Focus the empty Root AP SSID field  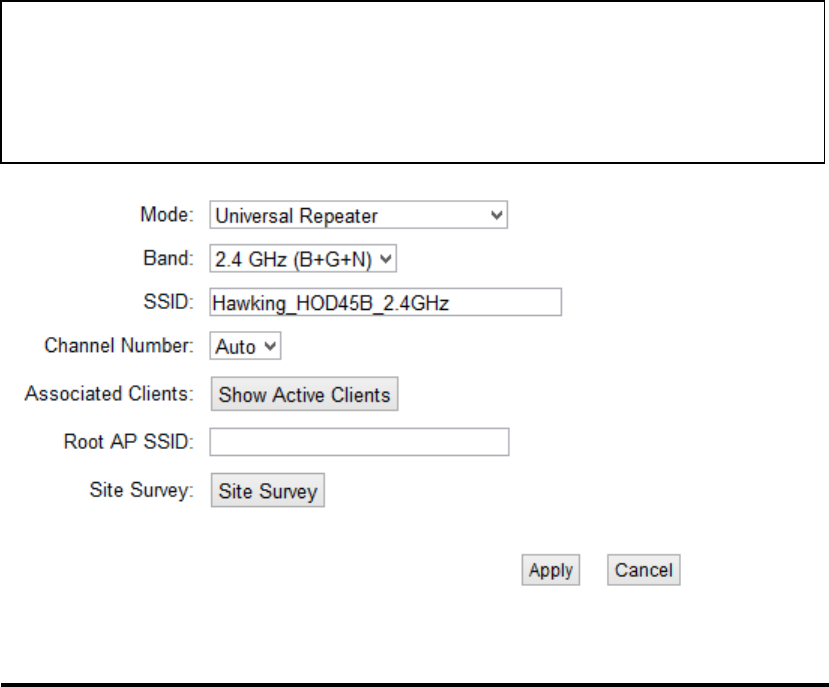tap(360, 442)
